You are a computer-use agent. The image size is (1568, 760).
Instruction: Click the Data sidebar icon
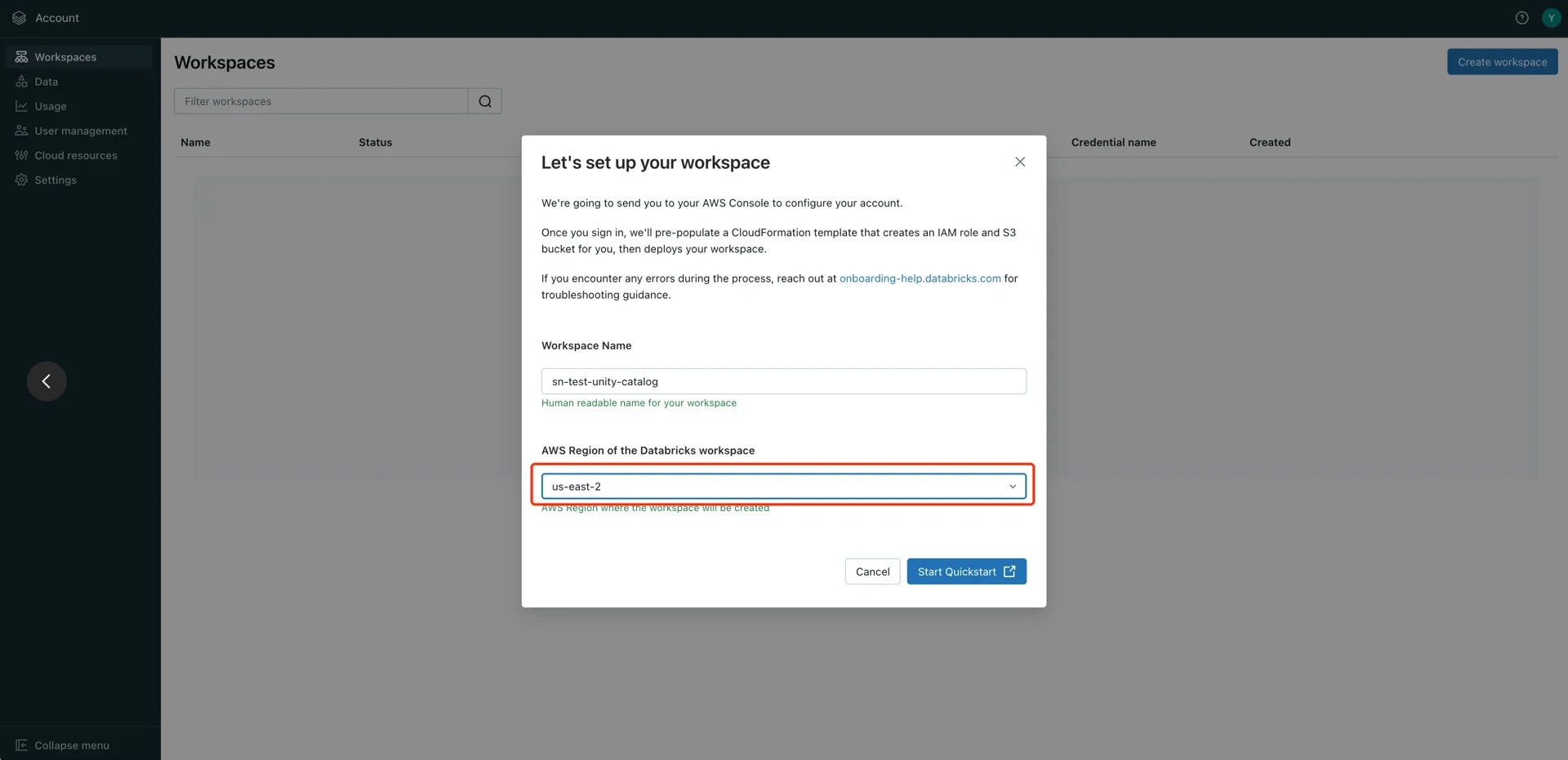point(21,82)
